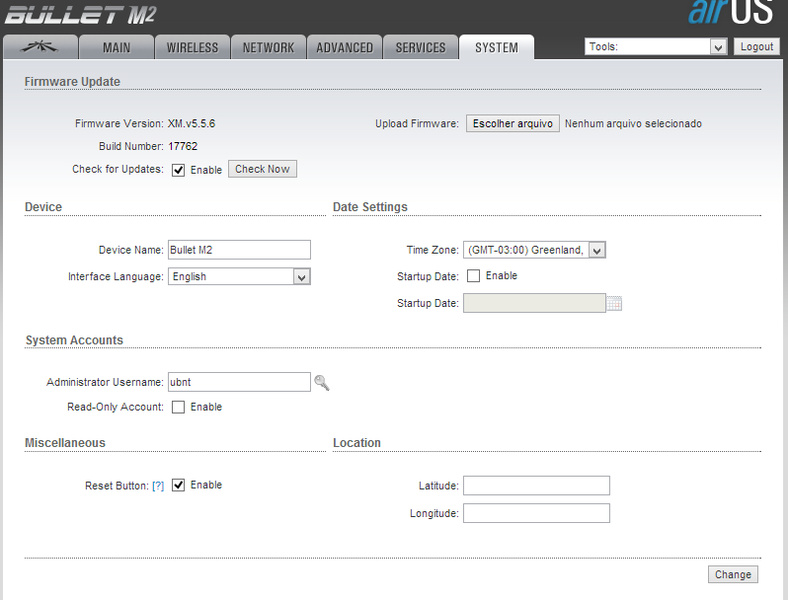Click build number value 17762
Viewport: 788px width, 600px height.
[183, 146]
